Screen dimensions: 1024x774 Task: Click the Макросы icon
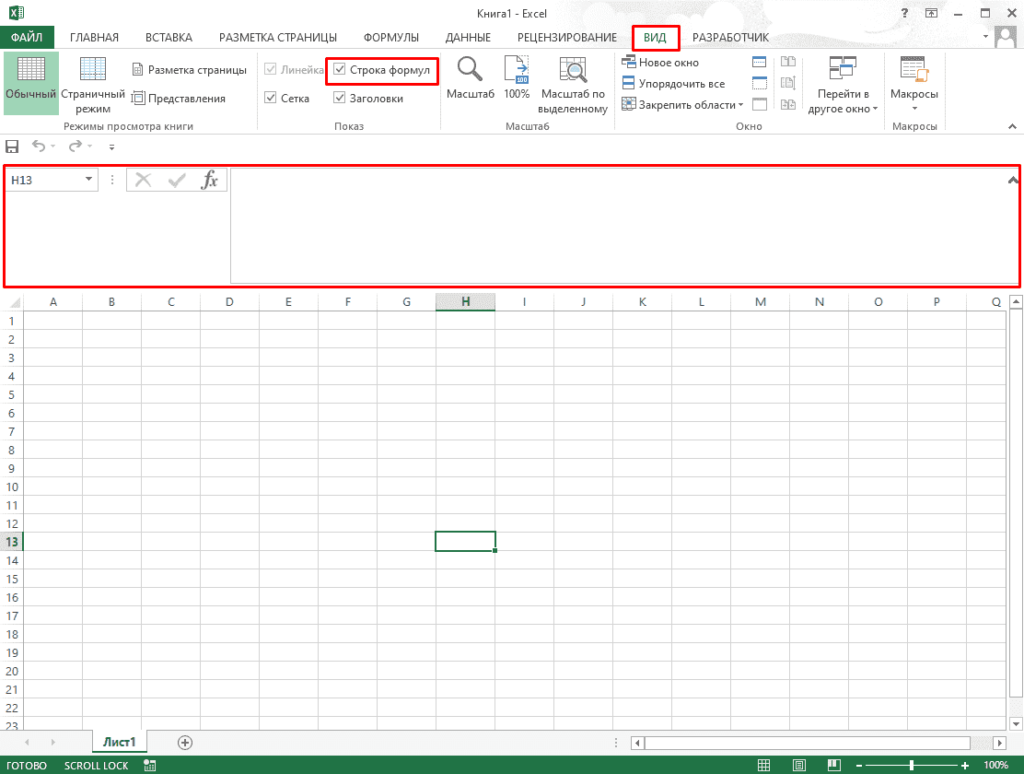click(x=914, y=69)
